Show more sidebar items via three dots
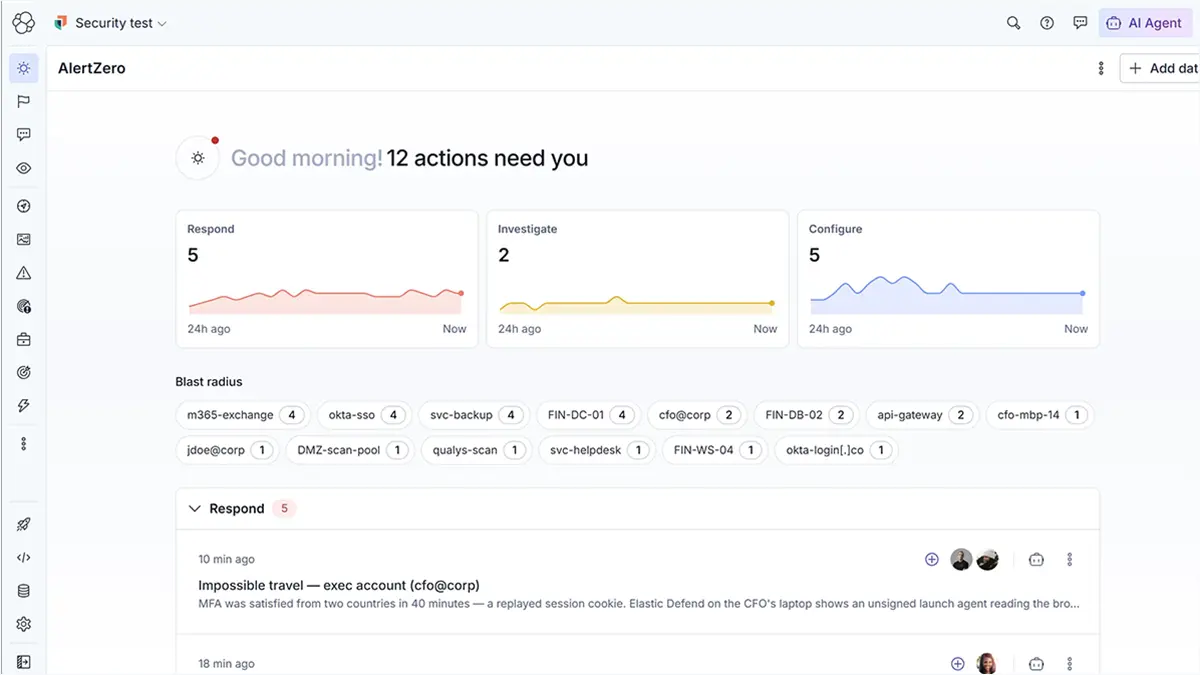 point(24,444)
